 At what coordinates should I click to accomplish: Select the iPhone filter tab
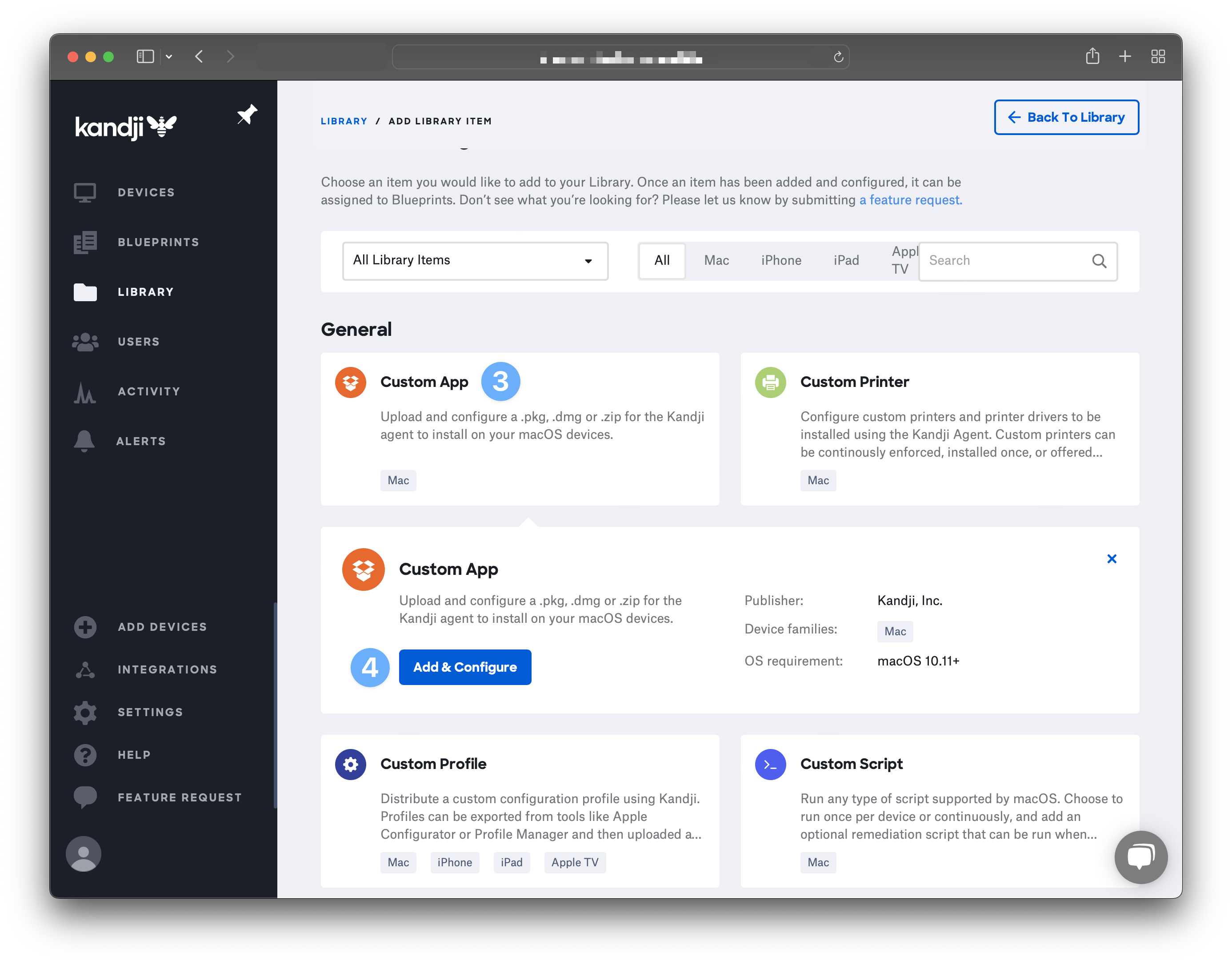coord(781,261)
